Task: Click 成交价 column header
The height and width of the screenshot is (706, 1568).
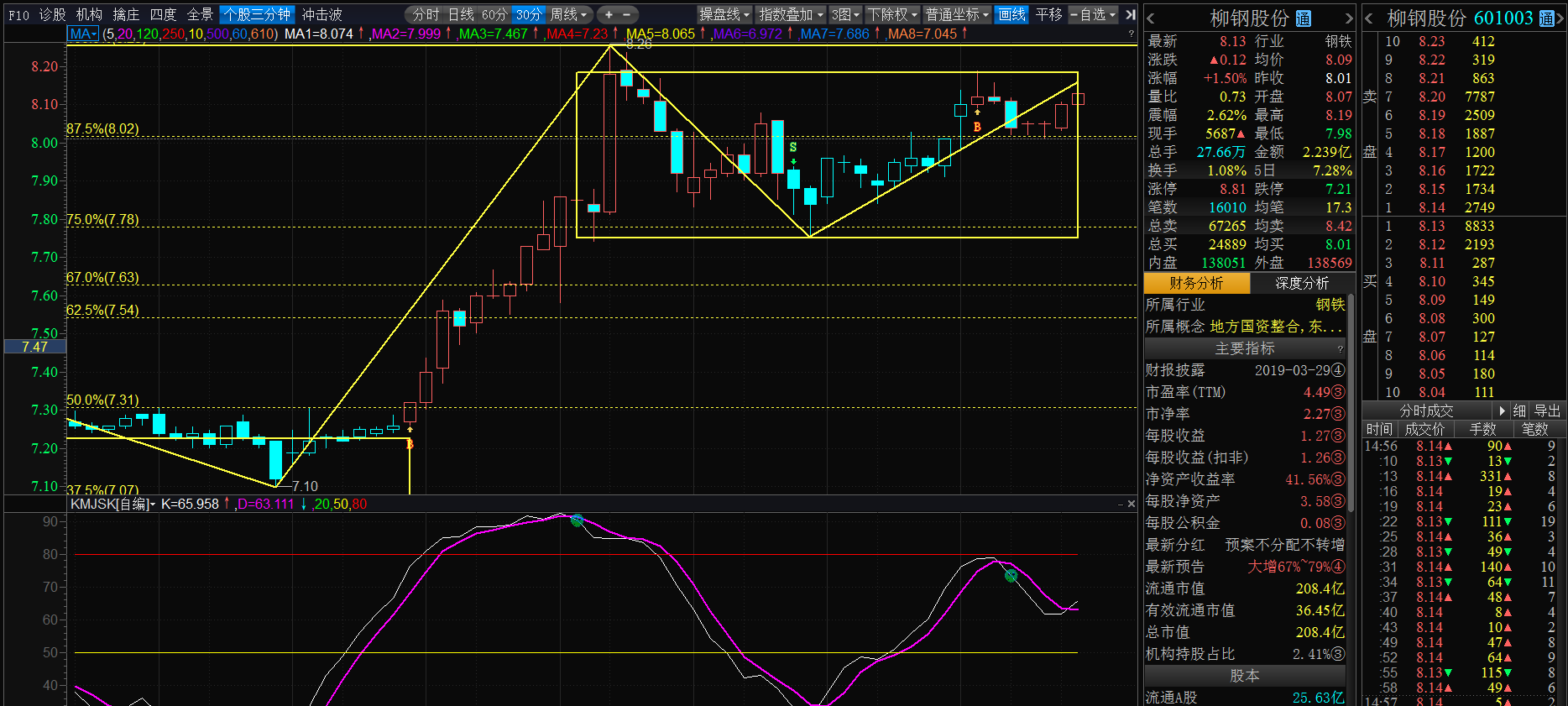Action: (x=1424, y=429)
